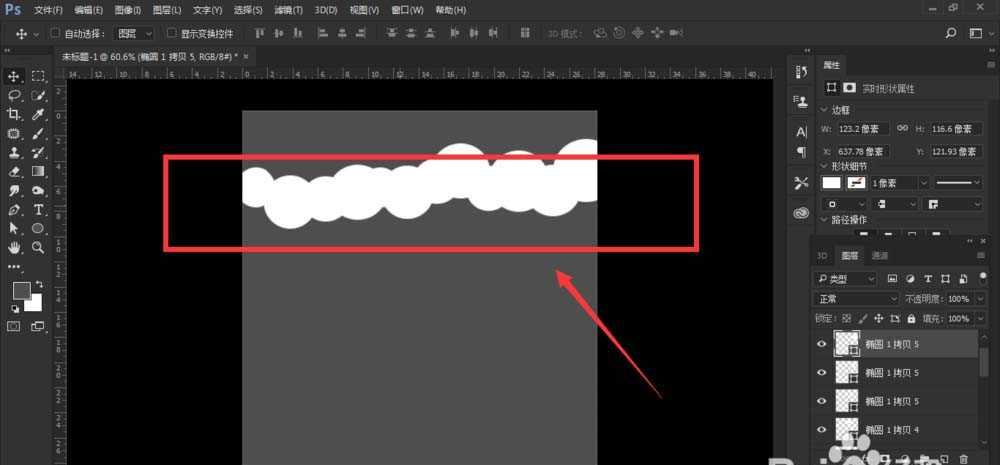Collapse the 形状细节 section
The width and height of the screenshot is (1000, 465).
[824, 165]
